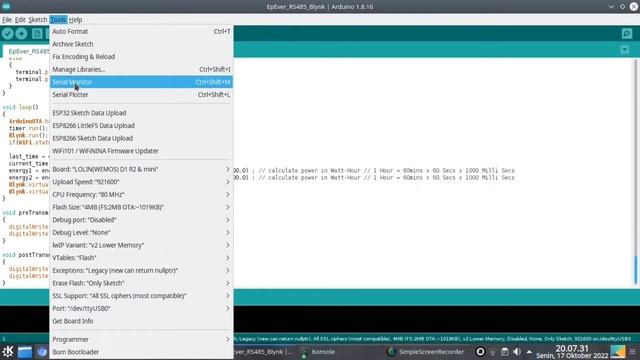Click the taskbar clock 20.07.31
The width and height of the screenshot is (640, 360).
(x=572, y=349)
